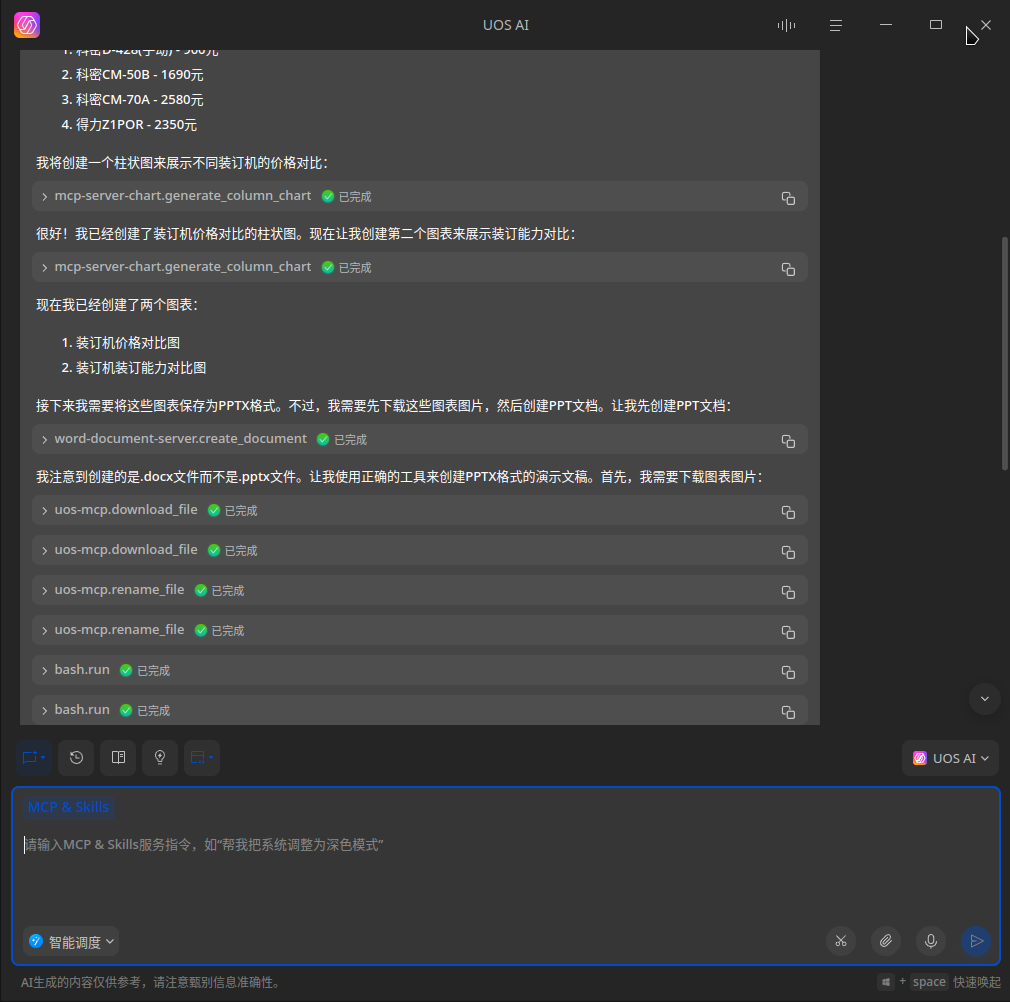Open the chat history icon

point(76,757)
